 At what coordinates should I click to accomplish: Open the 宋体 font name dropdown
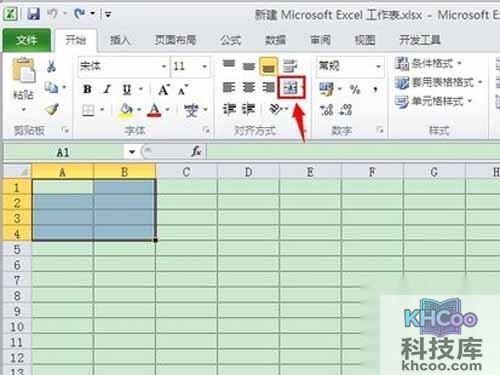pyautogui.click(x=164, y=66)
